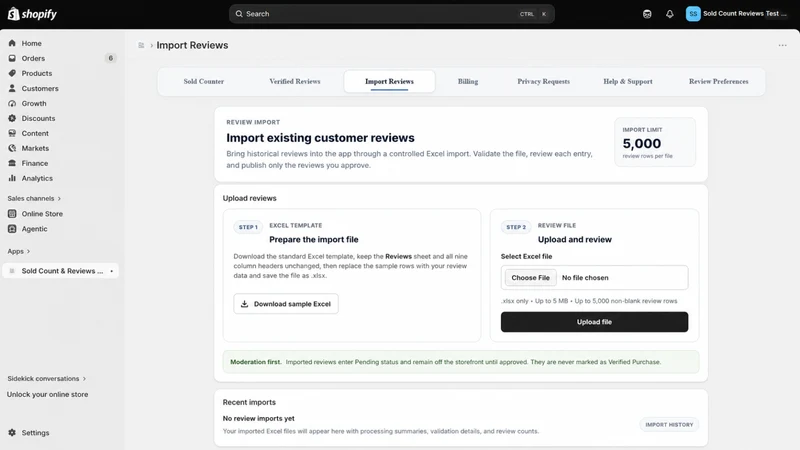Open the Growth icon in sidebar
800x450 pixels.
(x=12, y=103)
